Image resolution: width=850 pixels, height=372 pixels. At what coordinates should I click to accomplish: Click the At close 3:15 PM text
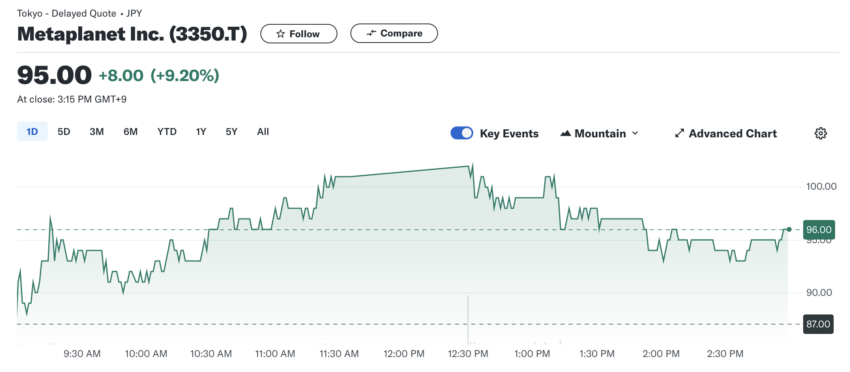[72, 99]
